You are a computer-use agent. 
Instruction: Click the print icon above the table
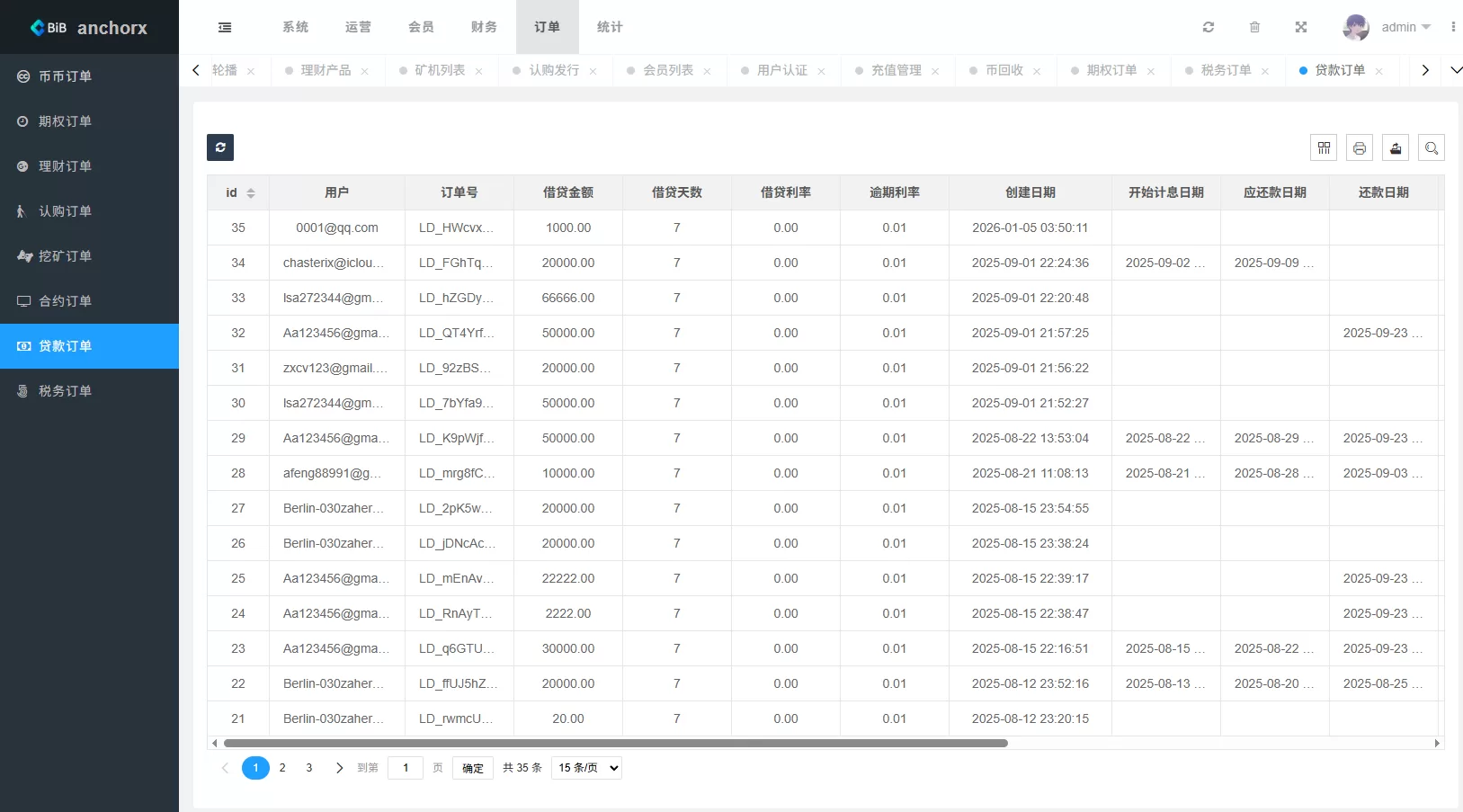tap(1359, 147)
